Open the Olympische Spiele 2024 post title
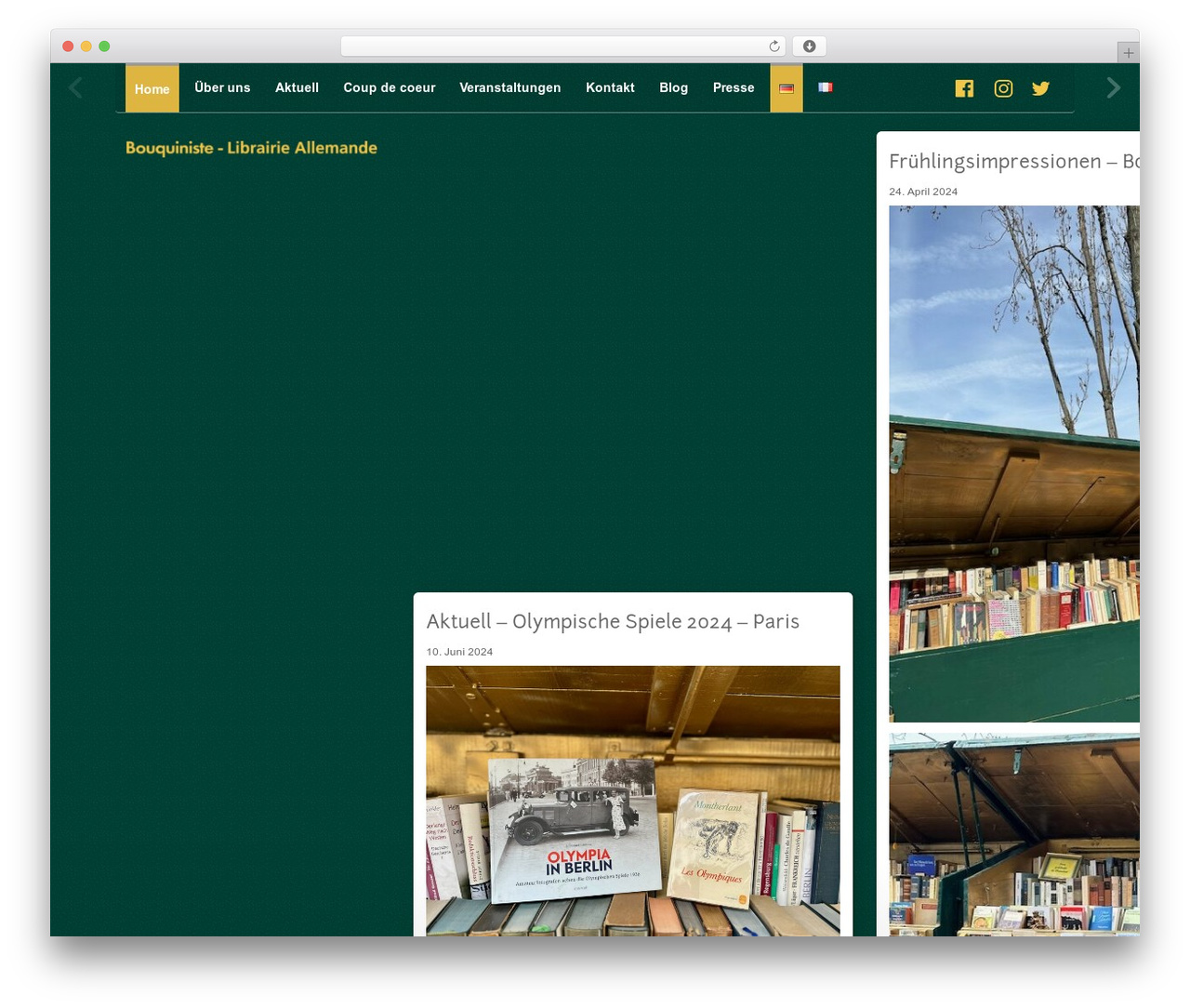The image size is (1190, 1008). click(613, 621)
